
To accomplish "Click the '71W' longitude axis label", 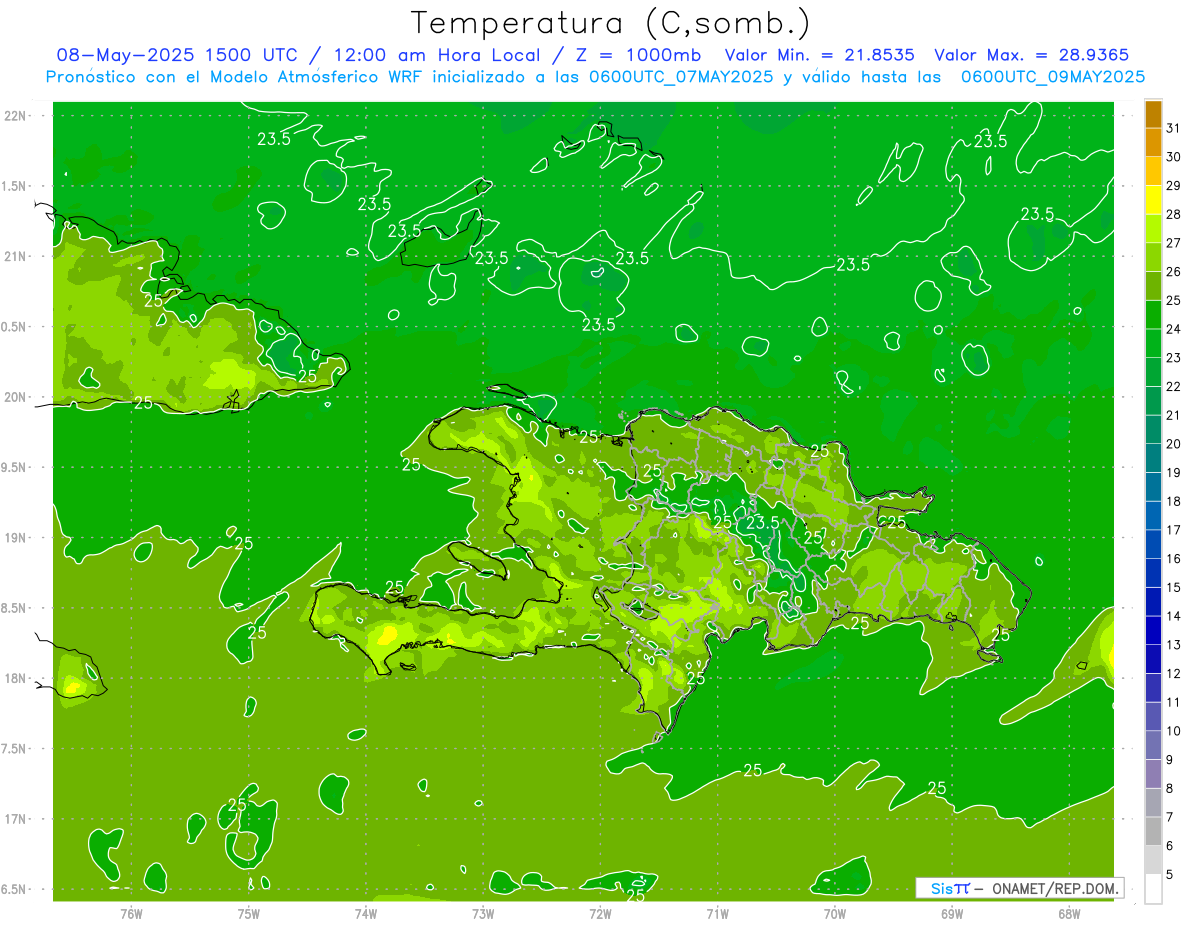I will (717, 914).
